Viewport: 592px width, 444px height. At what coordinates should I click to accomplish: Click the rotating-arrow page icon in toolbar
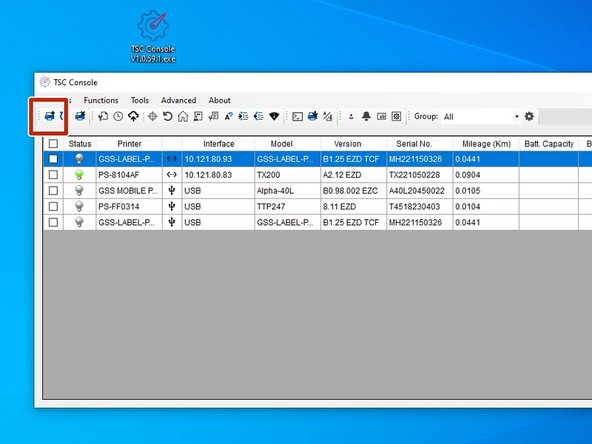click(x=103, y=116)
